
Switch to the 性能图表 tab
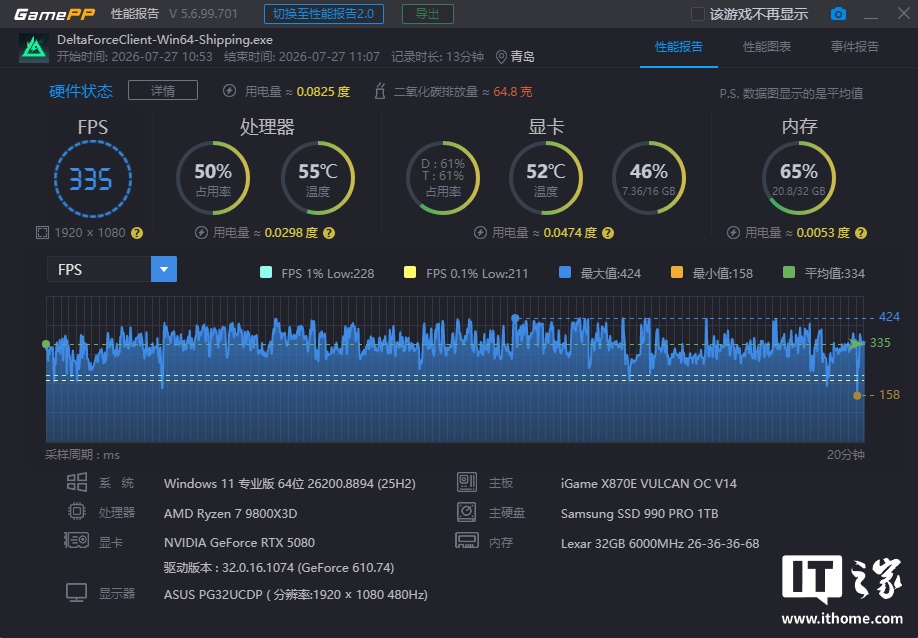pyautogui.click(x=767, y=47)
